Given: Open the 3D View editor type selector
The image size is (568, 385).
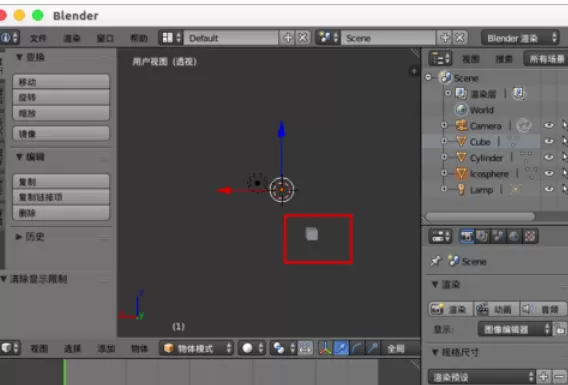Looking at the screenshot, I should pyautogui.click(x=10, y=348).
